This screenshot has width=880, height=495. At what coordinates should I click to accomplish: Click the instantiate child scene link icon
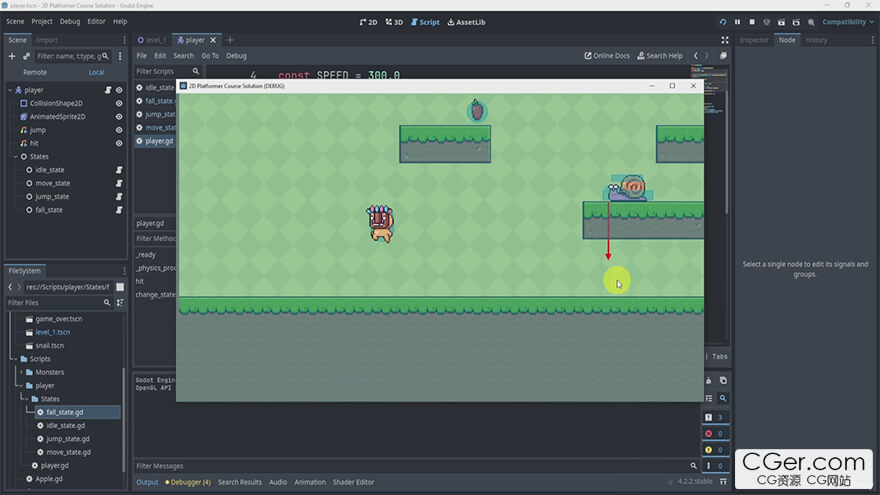pos(26,56)
